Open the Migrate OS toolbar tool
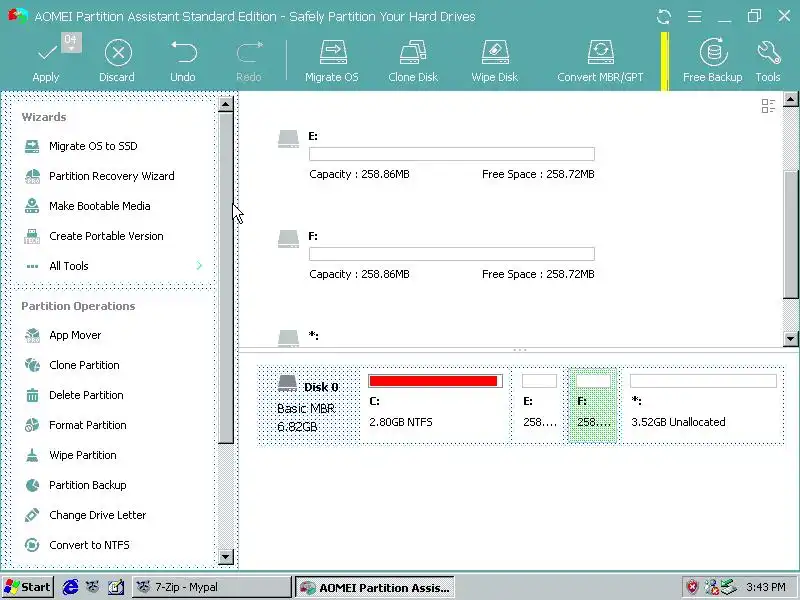Screen dimensions: 800x600 (332, 61)
